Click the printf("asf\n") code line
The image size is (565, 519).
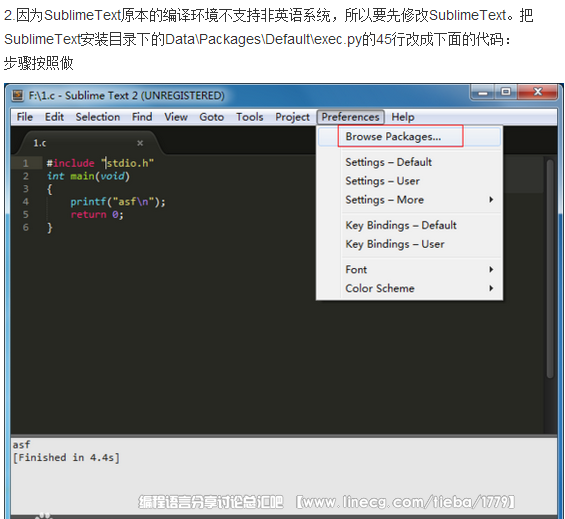click(118, 202)
